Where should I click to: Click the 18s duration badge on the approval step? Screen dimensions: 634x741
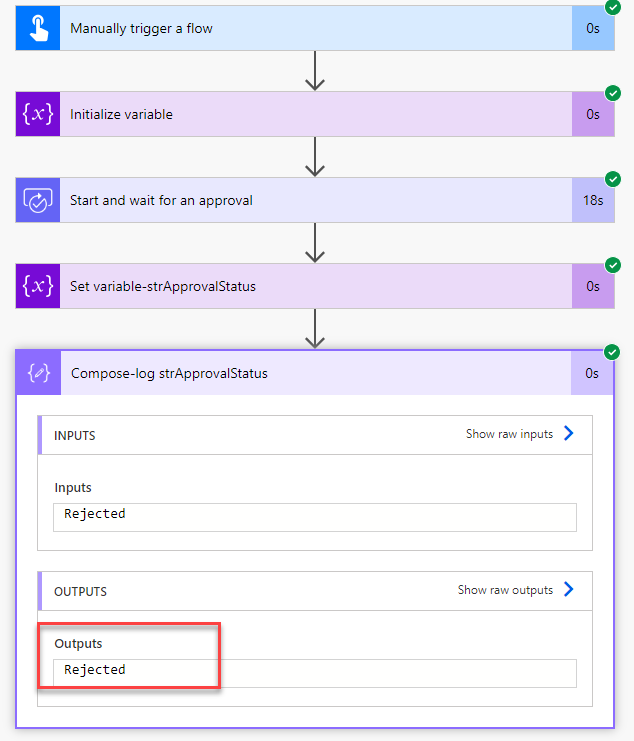[593, 200]
